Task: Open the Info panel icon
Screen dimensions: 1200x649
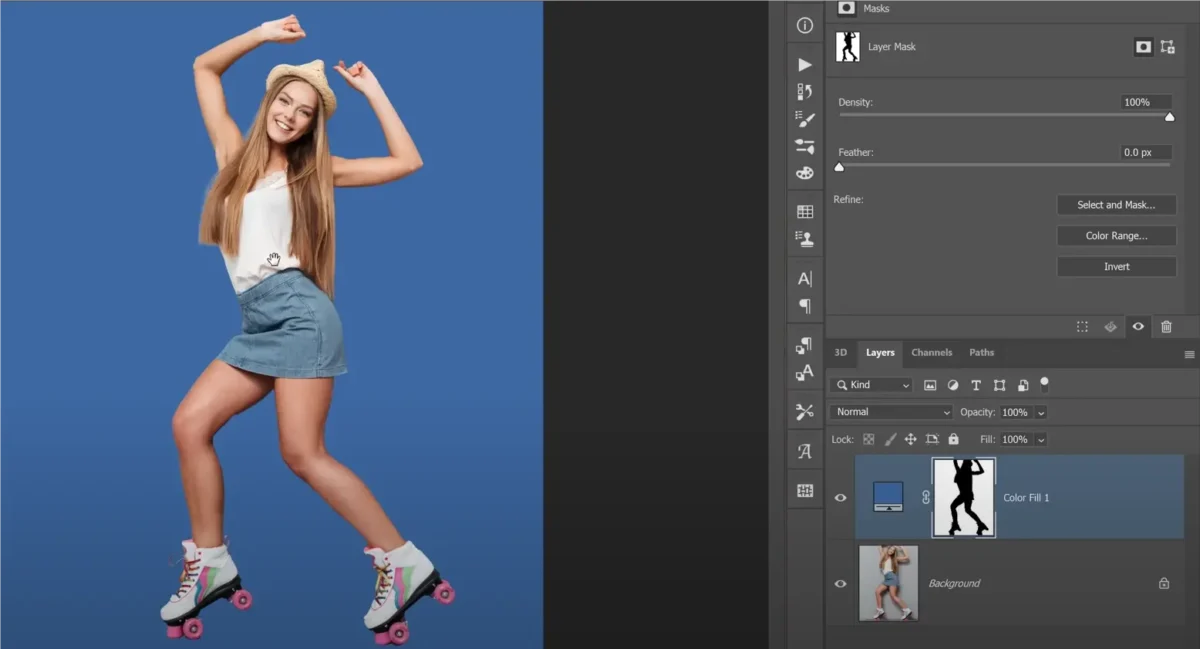Action: (x=804, y=26)
